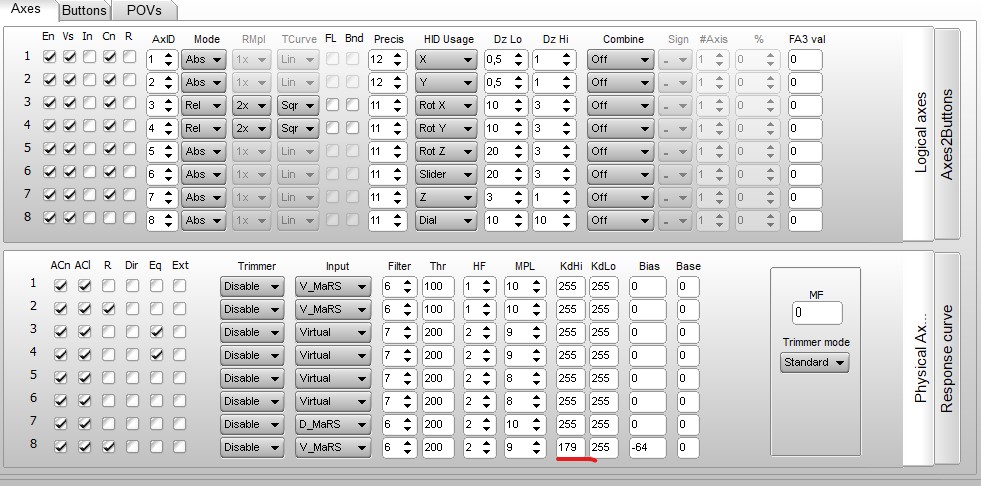
Task: Click the Combine column header
Action: click(x=623, y=39)
